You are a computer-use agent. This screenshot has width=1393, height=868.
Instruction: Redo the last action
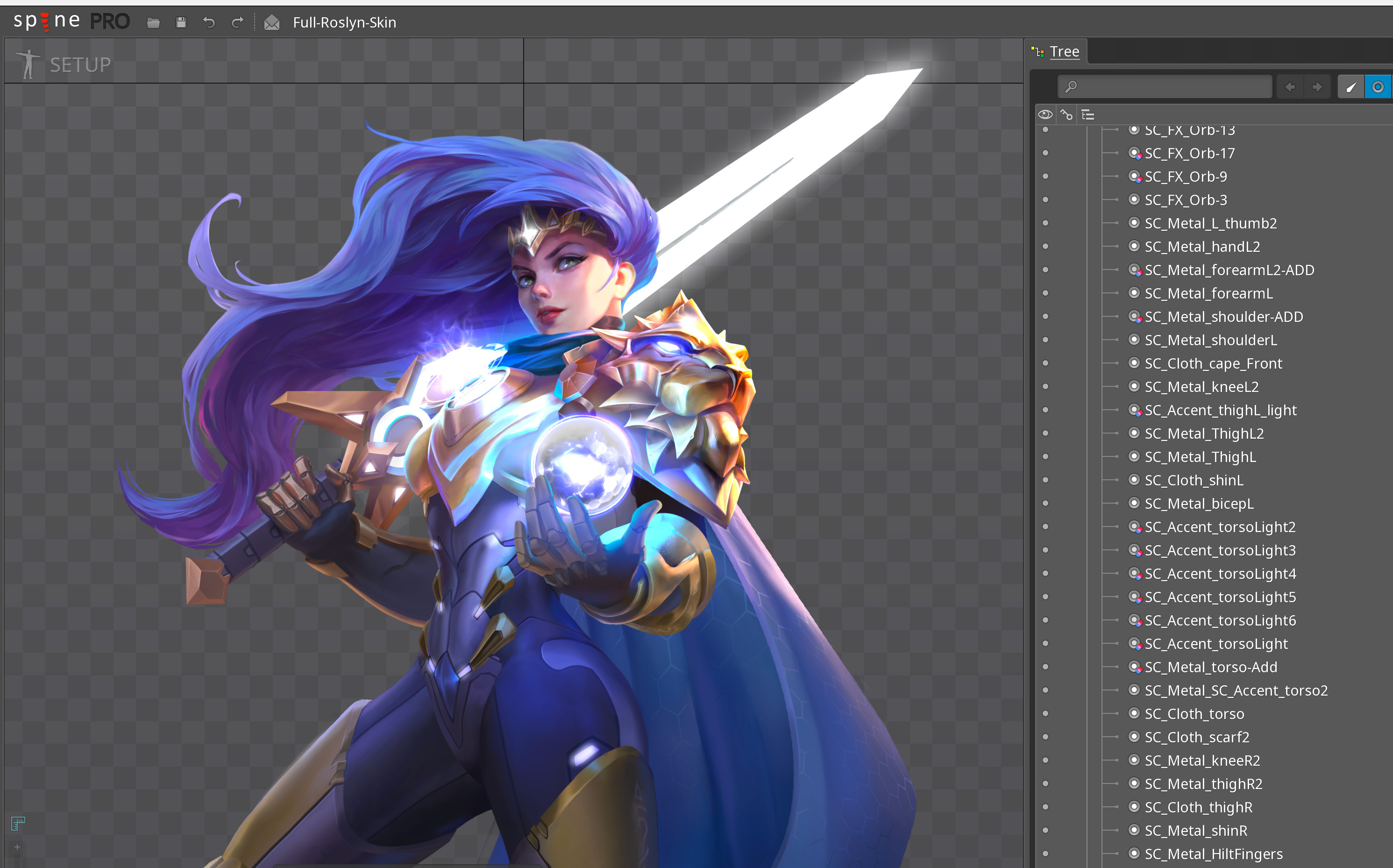pyautogui.click(x=237, y=22)
